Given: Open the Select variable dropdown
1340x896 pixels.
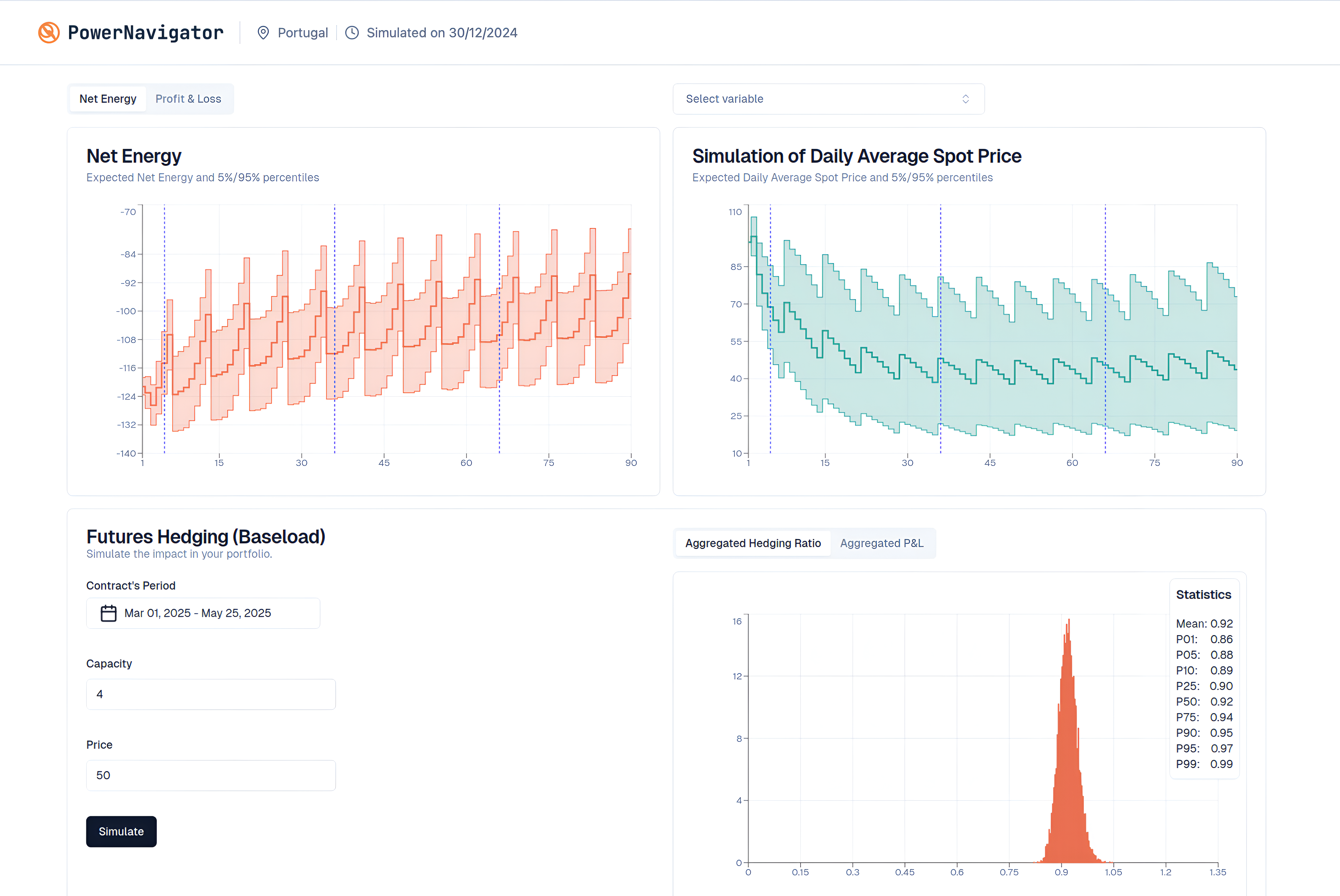Looking at the screenshot, I should tap(828, 99).
